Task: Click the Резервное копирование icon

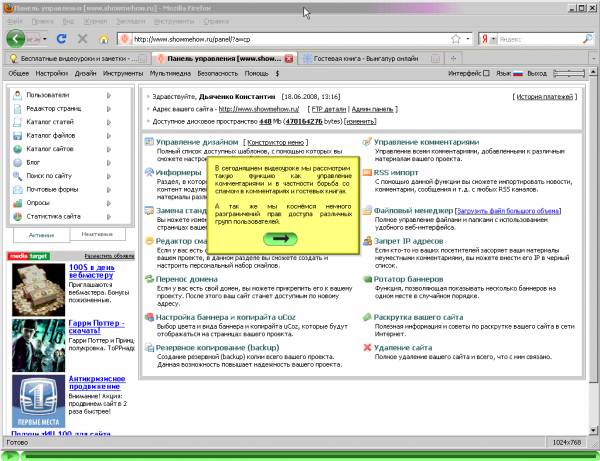Action: pyautogui.click(x=149, y=347)
